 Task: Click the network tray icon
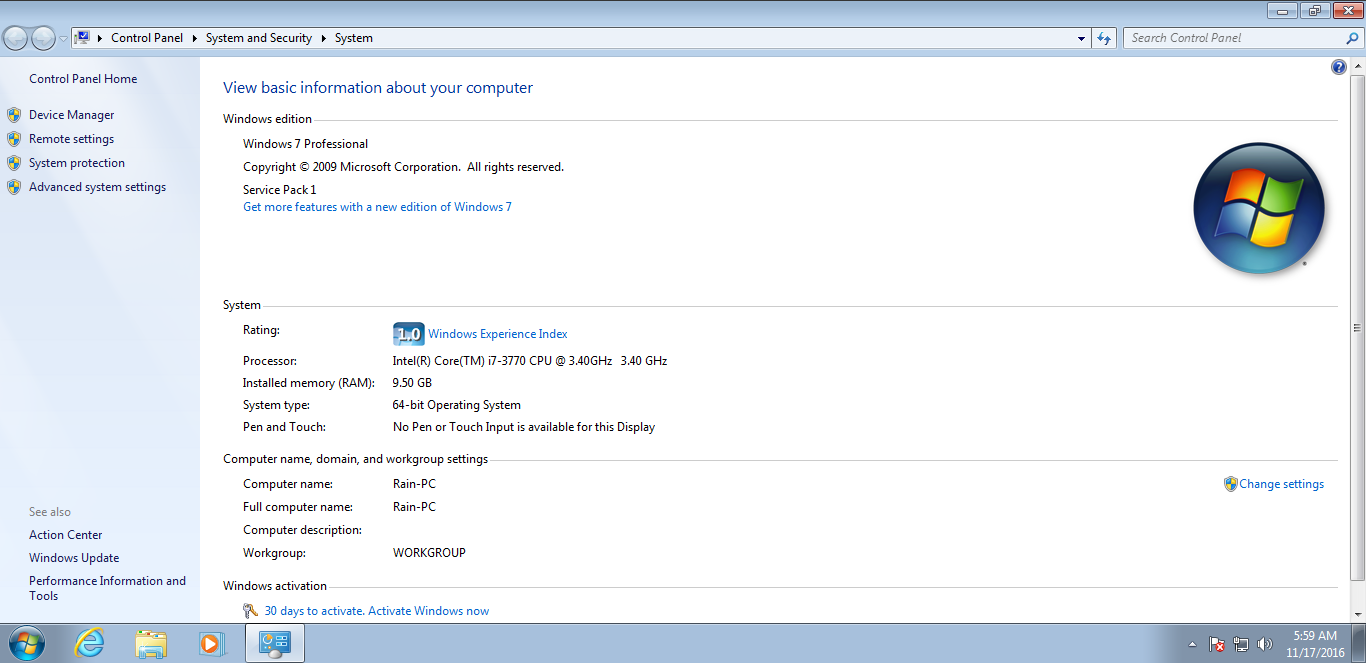coord(1241,644)
